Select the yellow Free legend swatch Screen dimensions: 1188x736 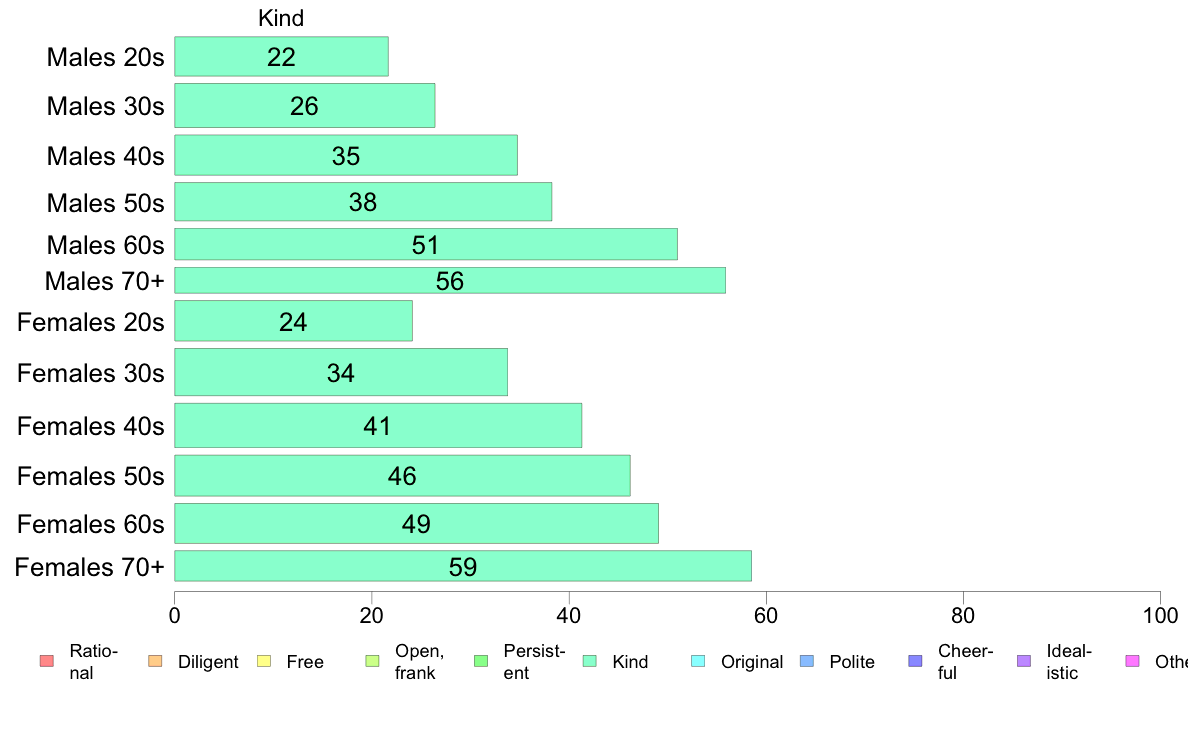tap(263, 661)
